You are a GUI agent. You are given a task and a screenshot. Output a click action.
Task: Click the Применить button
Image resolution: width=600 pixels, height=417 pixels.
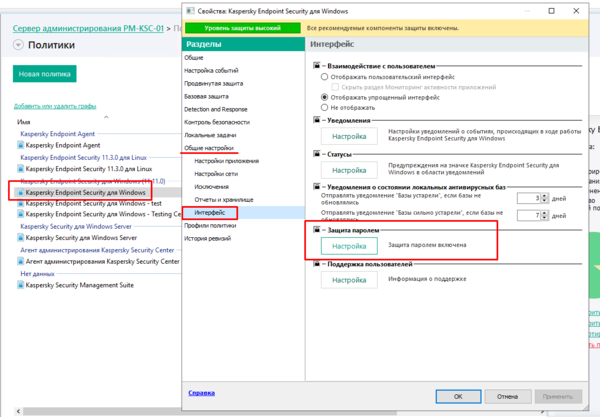coord(558,396)
